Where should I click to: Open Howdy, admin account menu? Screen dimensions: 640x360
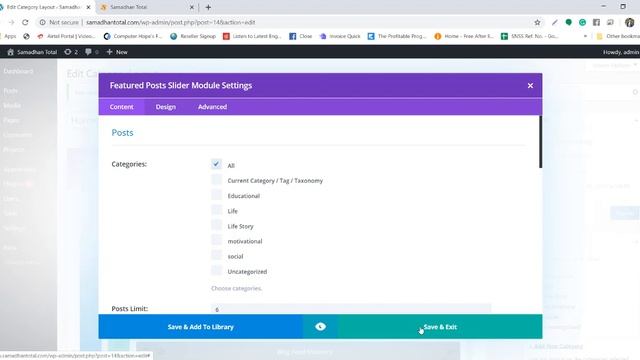pyautogui.click(x=620, y=52)
